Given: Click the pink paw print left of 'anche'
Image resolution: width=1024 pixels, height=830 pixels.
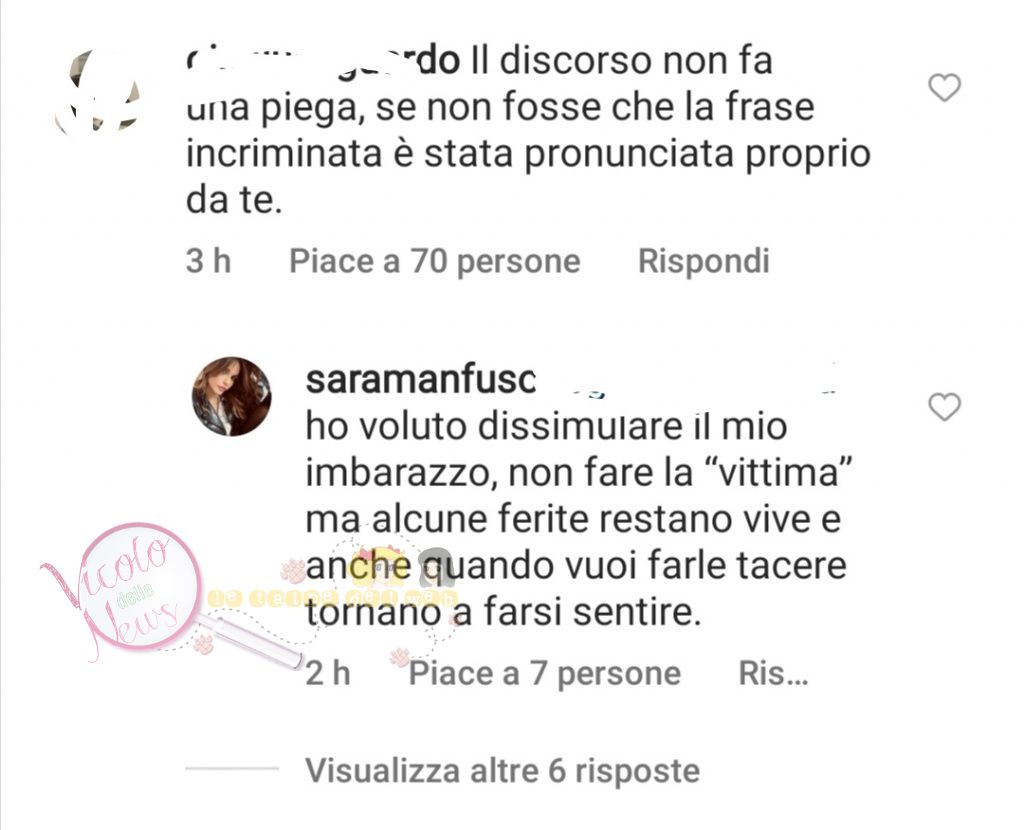Looking at the screenshot, I should (293, 570).
